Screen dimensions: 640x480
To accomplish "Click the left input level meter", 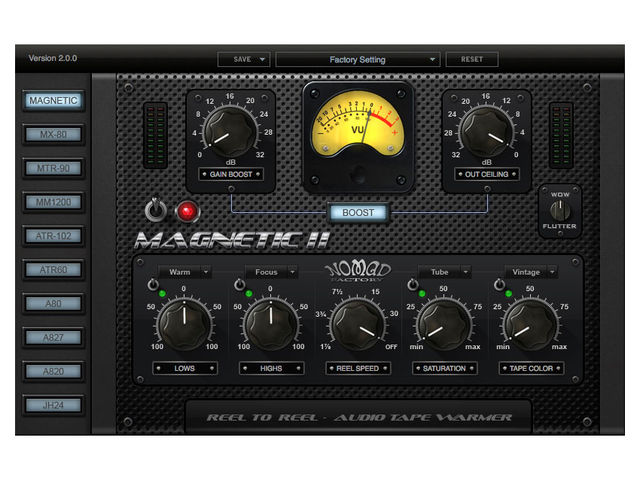I will click(155, 136).
